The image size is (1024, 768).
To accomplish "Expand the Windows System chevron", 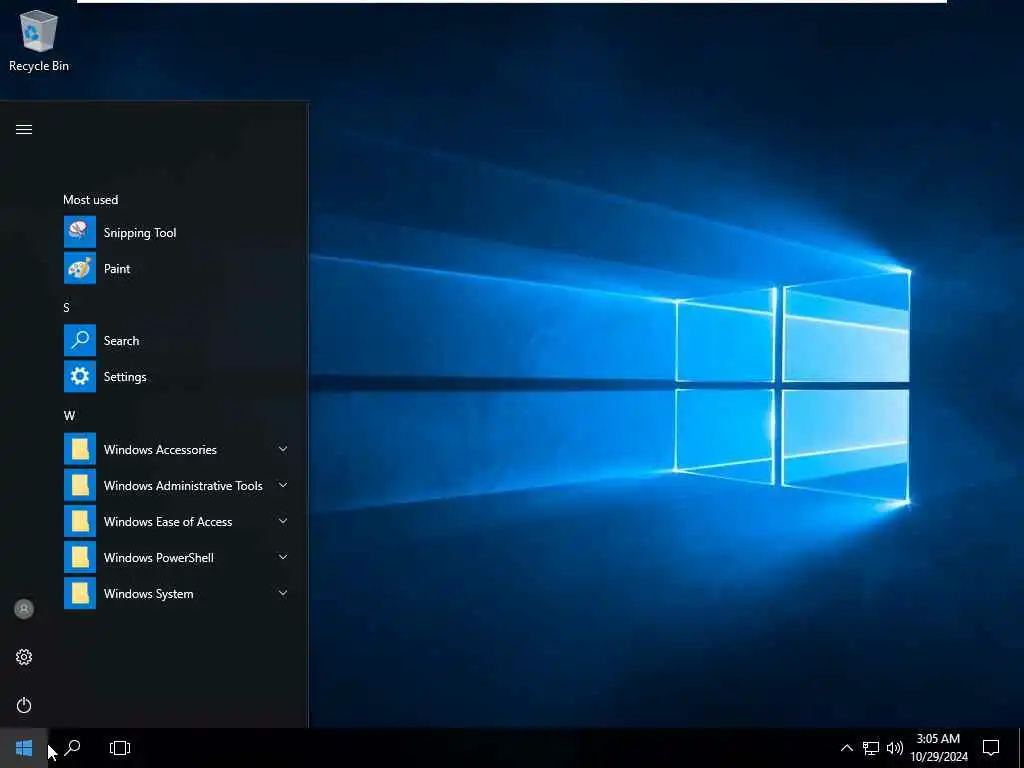I will pos(283,593).
